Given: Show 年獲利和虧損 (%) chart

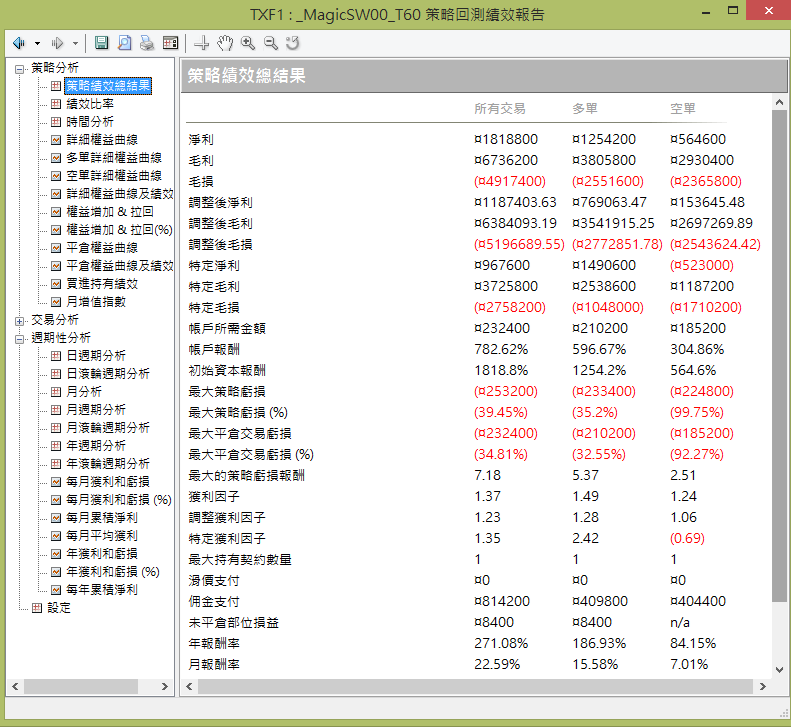Looking at the screenshot, I should coord(112,572).
